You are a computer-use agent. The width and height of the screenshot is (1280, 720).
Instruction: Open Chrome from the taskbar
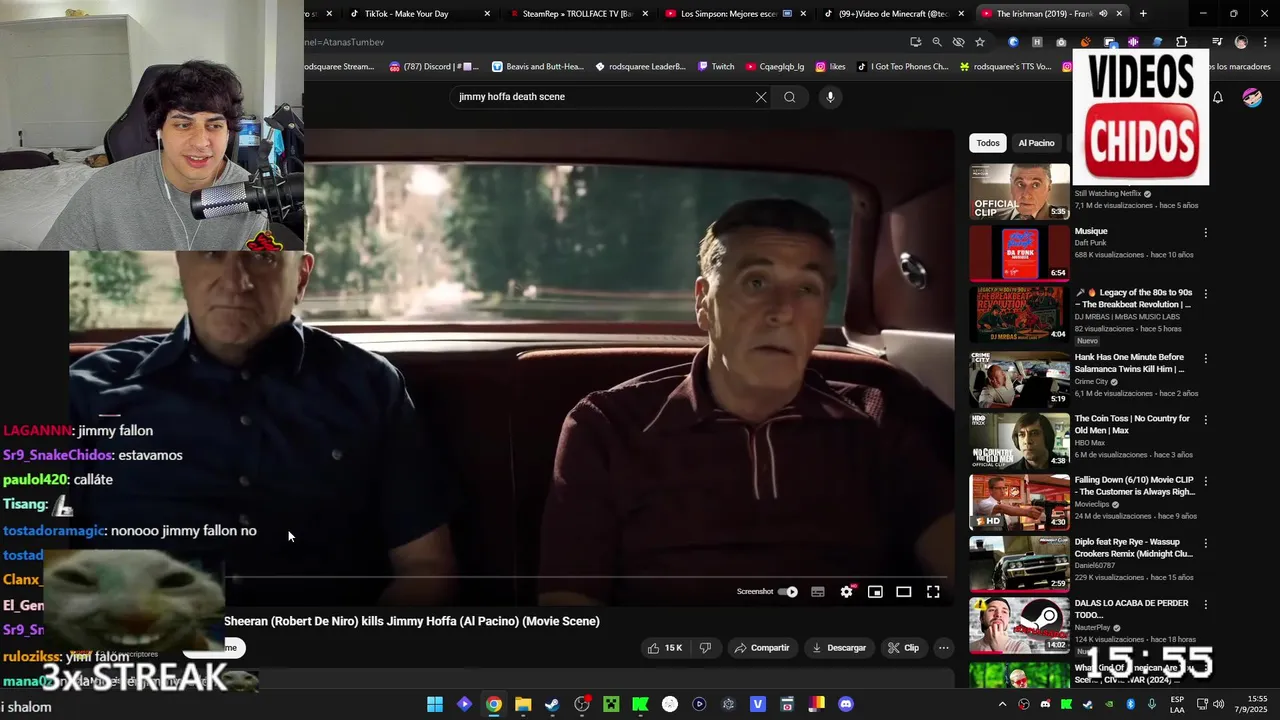pos(494,705)
